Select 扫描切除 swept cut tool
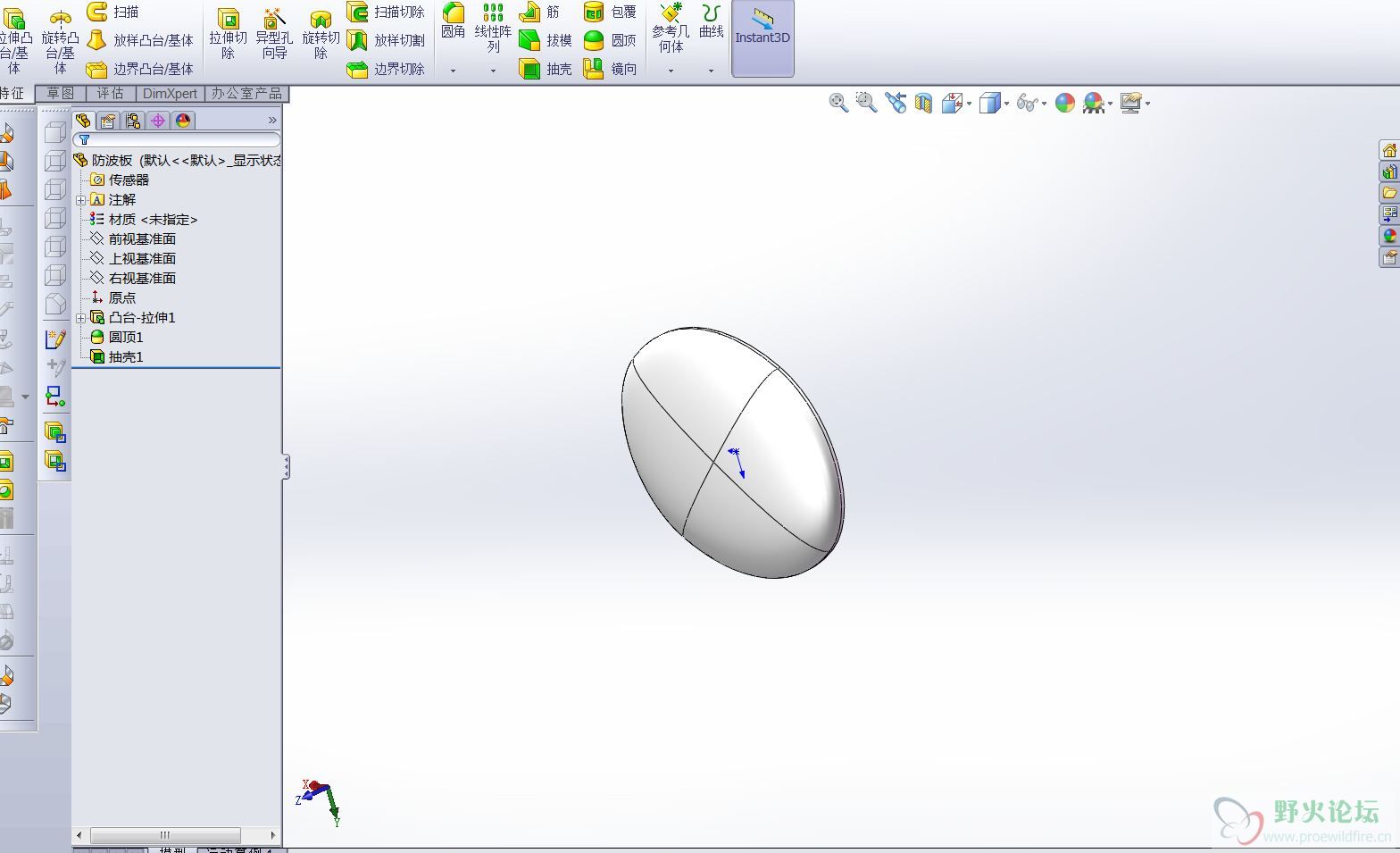The image size is (1400, 853). pos(386,12)
